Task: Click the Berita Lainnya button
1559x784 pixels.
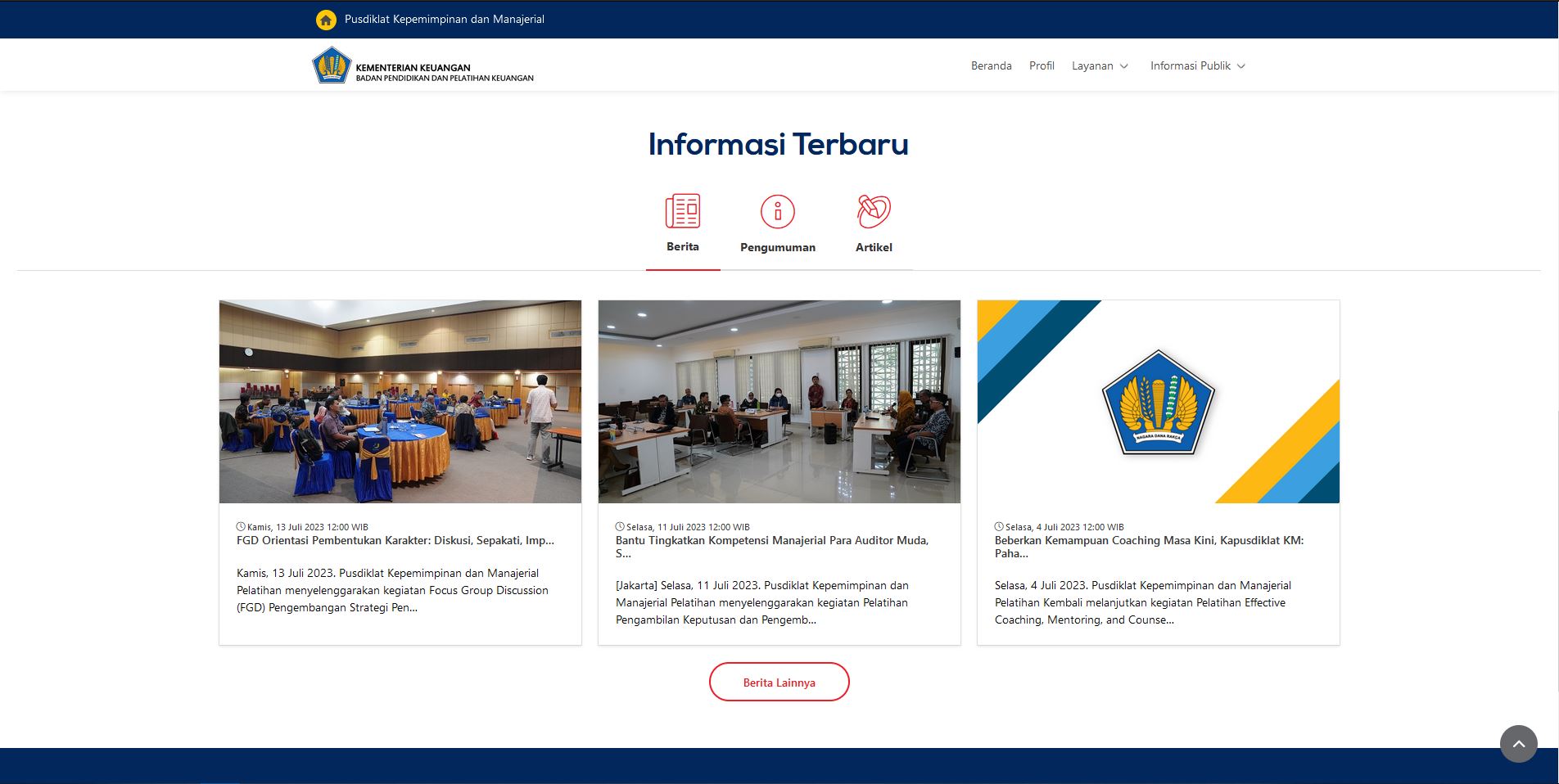Action: click(x=779, y=682)
